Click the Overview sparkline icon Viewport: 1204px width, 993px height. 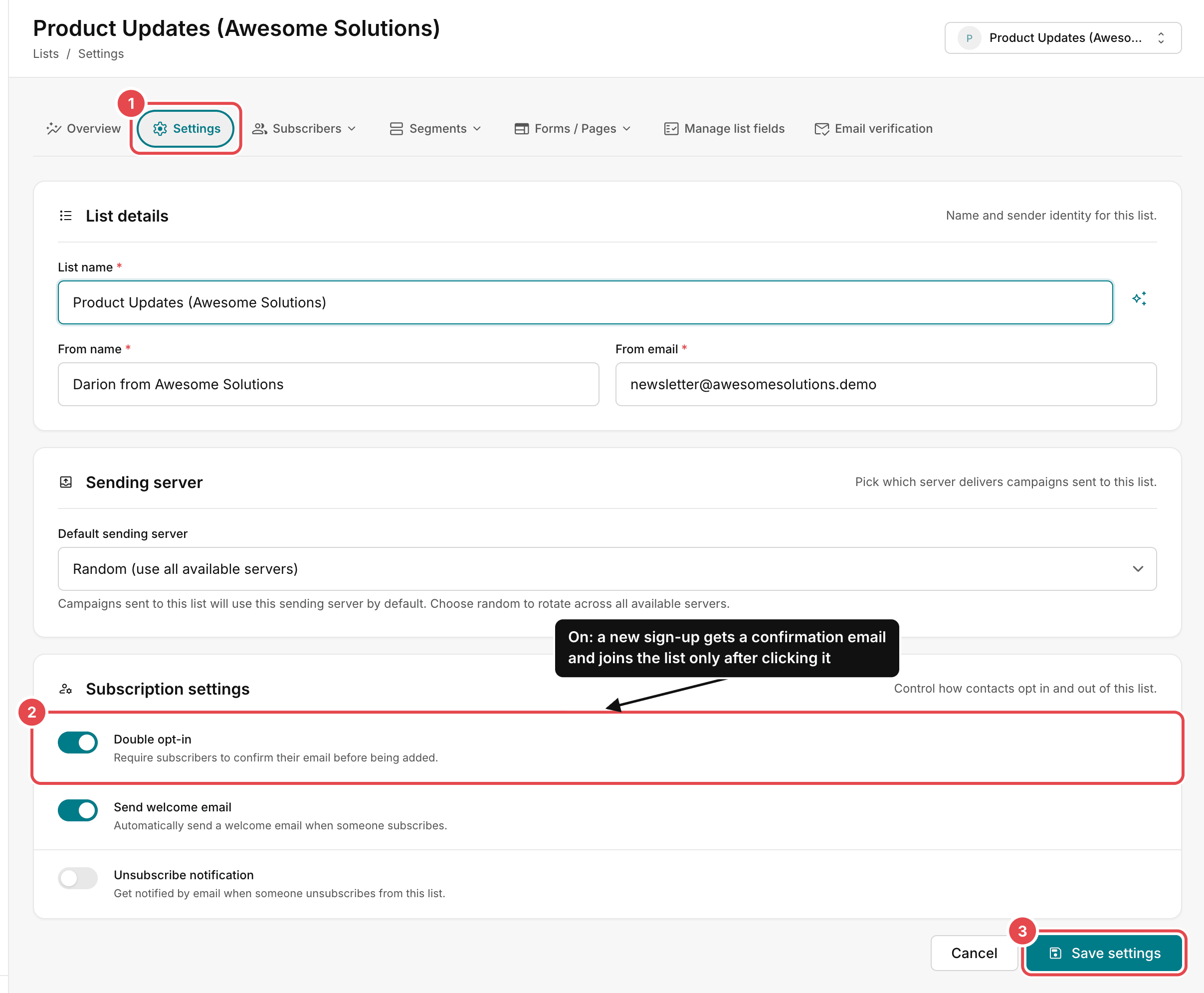54,129
